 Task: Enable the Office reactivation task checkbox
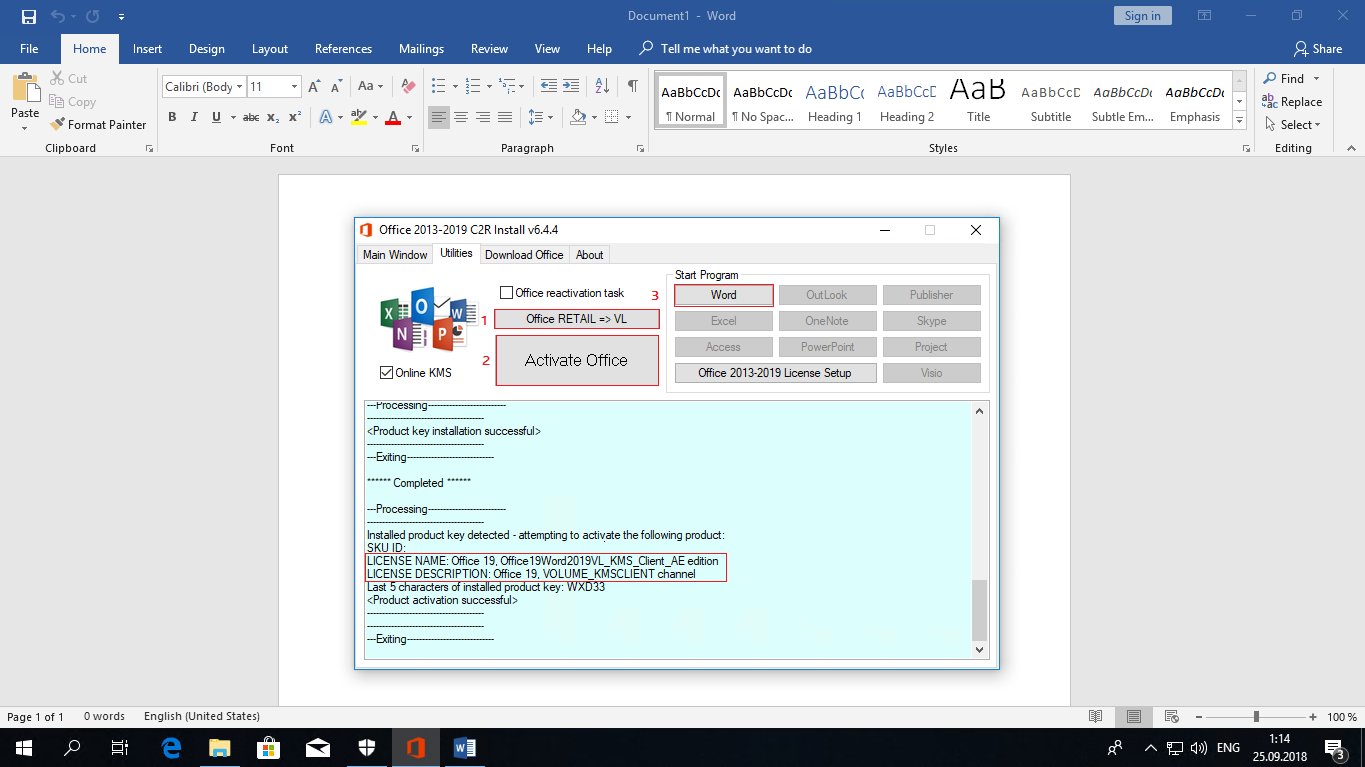coord(507,293)
